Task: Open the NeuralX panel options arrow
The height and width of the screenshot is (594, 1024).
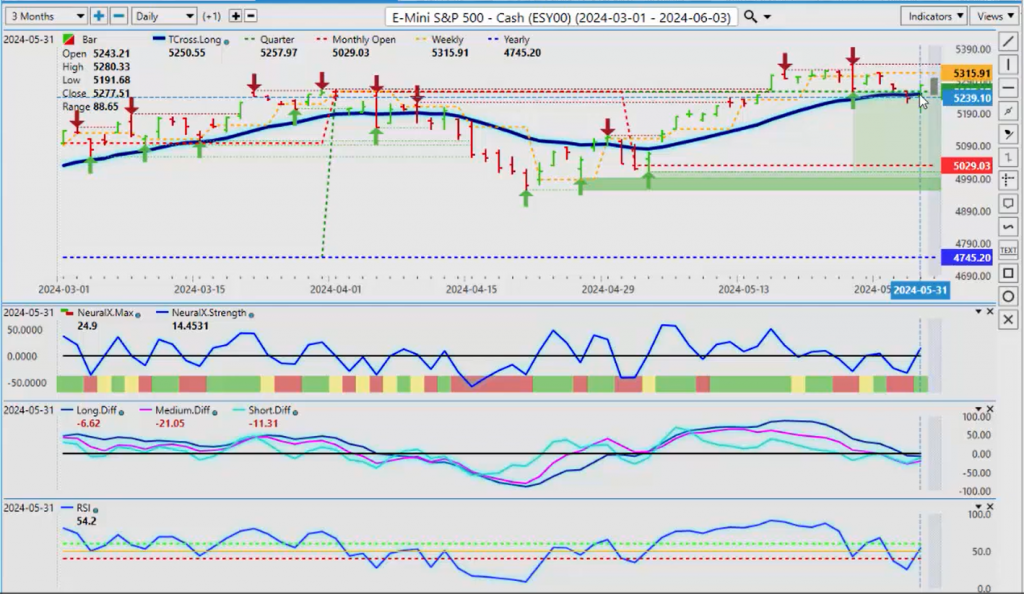Action: (978, 311)
